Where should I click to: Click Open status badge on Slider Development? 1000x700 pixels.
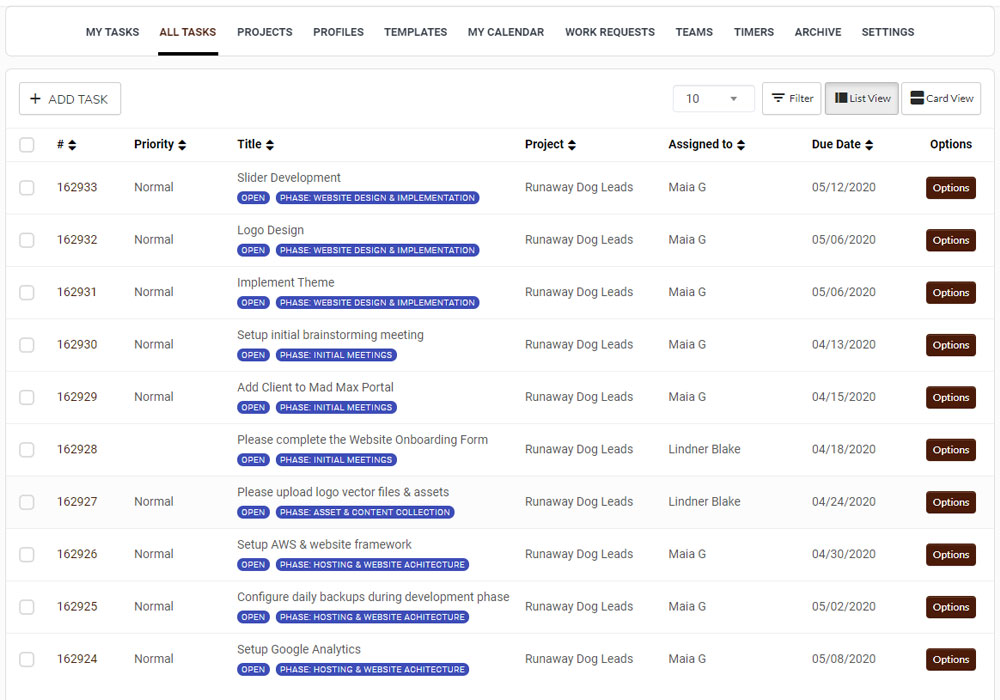[253, 198]
